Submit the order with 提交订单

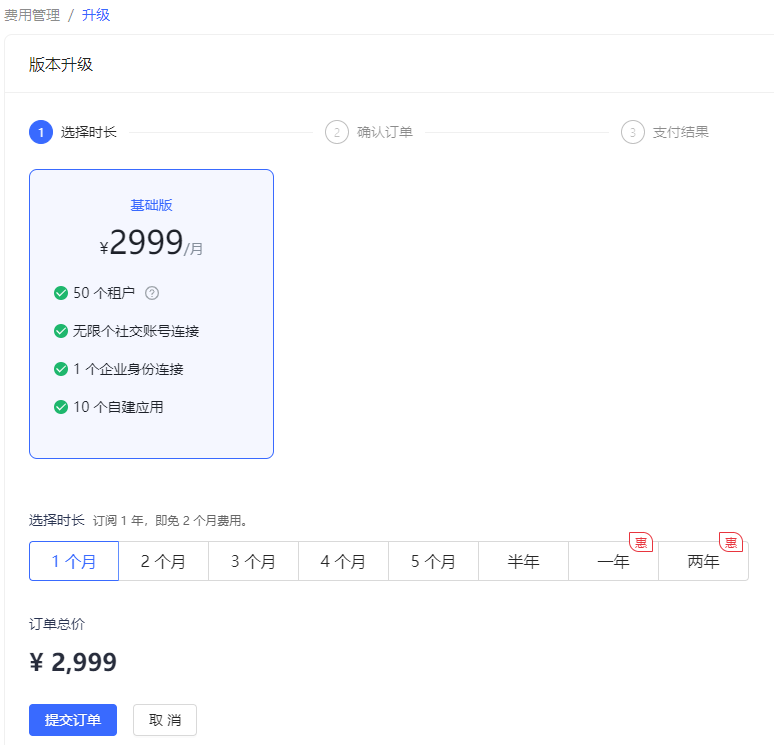coord(73,720)
